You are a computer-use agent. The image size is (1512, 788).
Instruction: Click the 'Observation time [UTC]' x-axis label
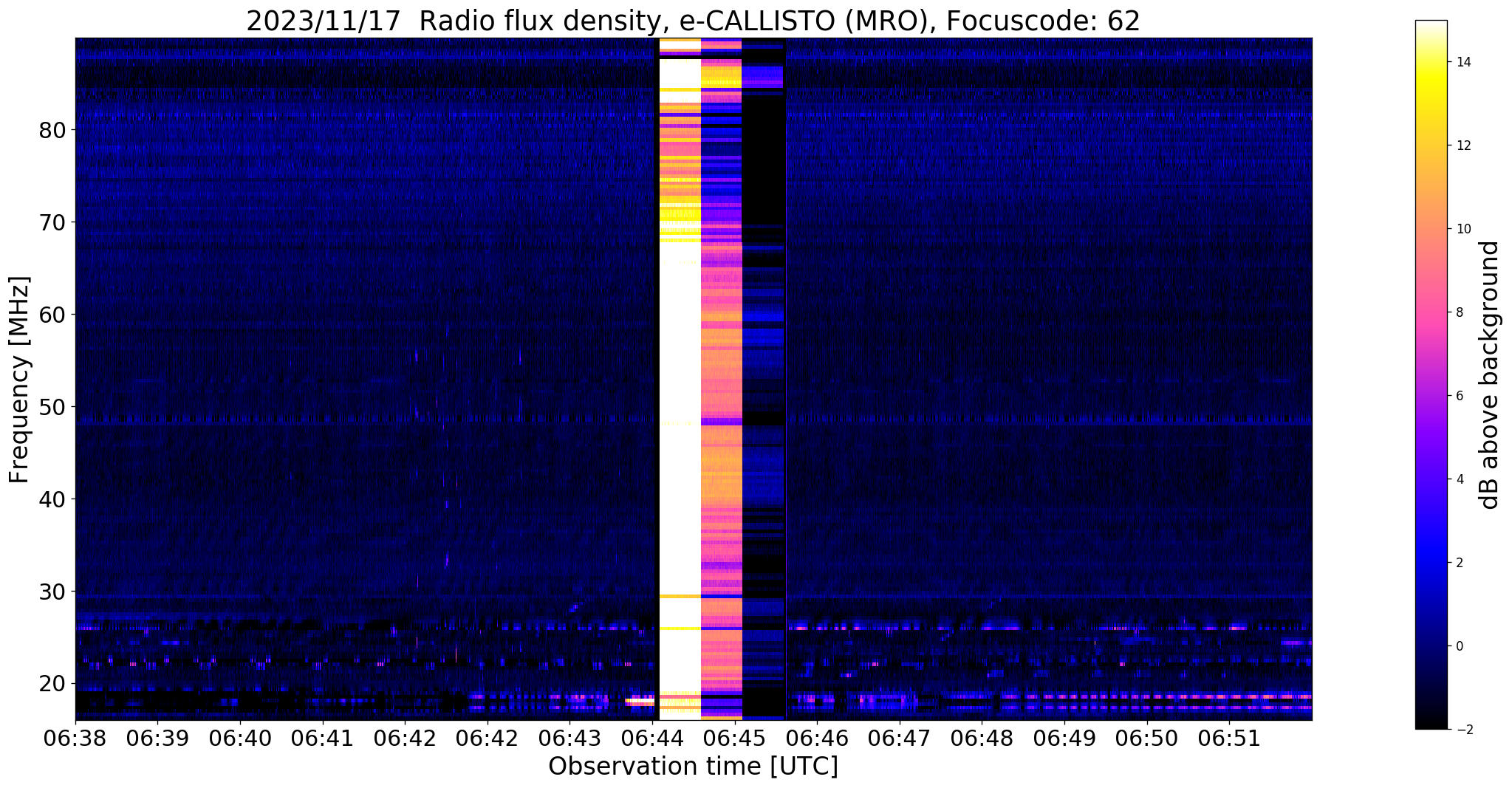(x=693, y=767)
